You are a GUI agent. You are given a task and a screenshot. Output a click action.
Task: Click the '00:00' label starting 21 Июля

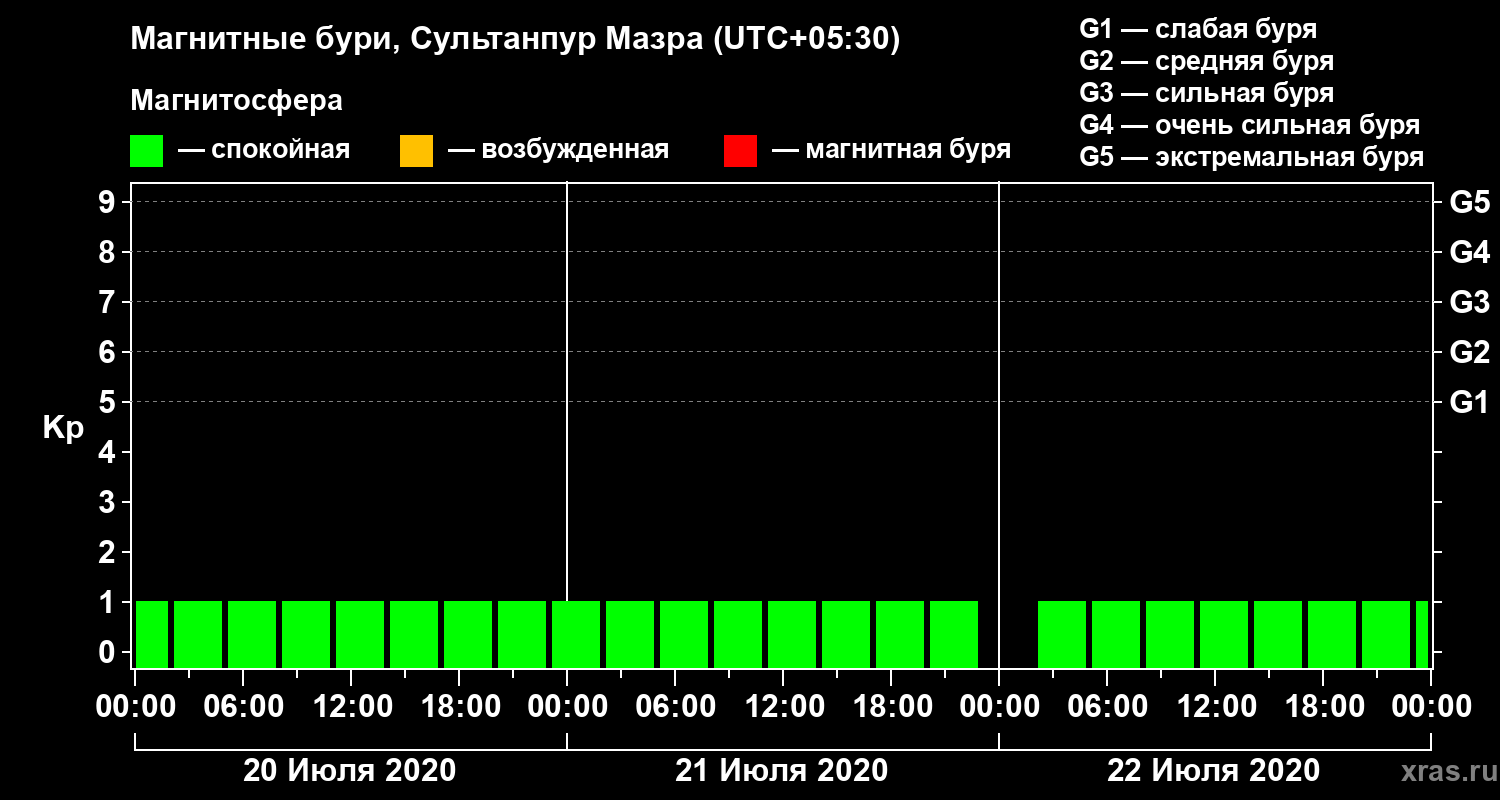(567, 707)
